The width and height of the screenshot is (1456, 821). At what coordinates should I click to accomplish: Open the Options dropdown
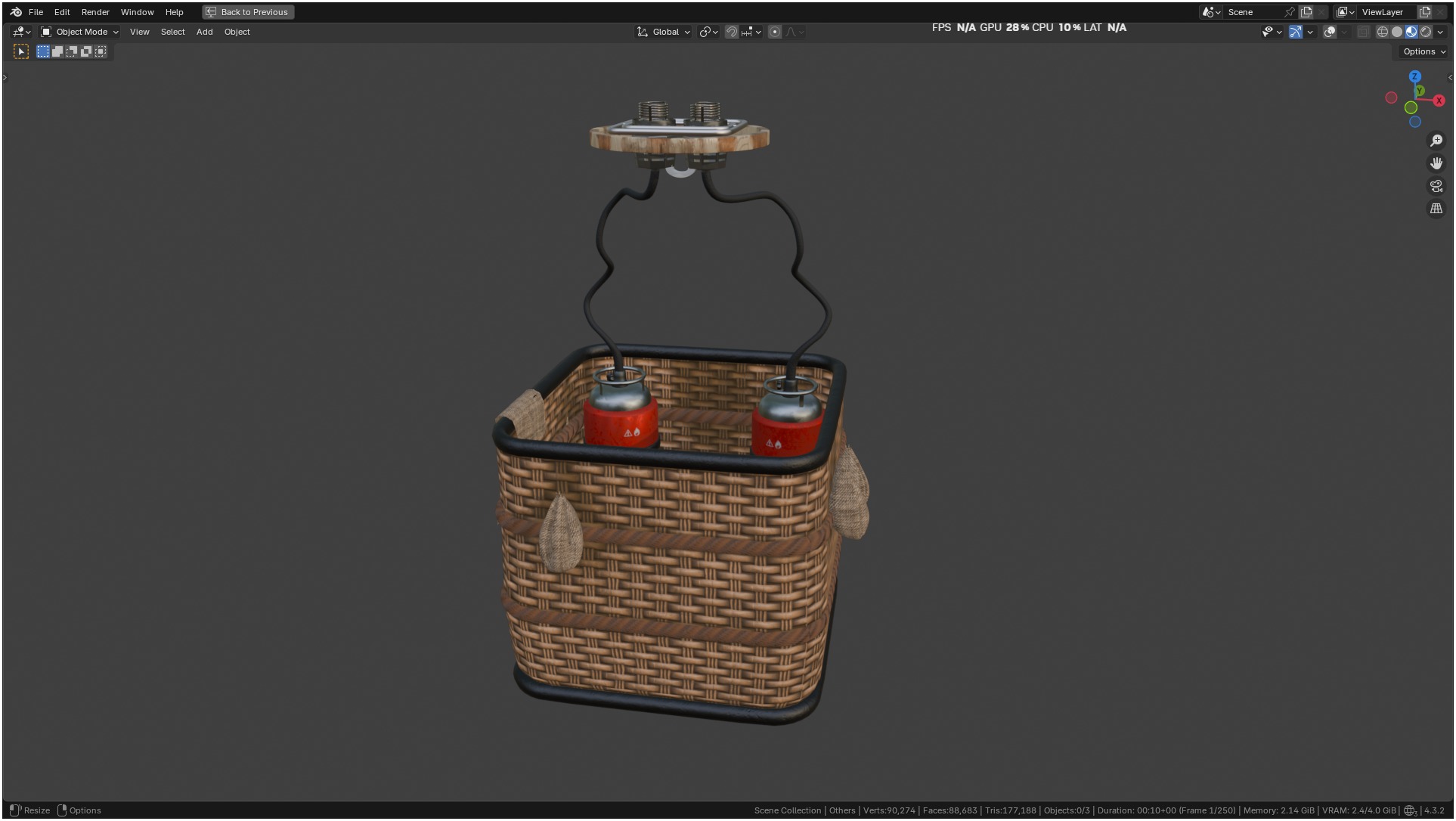pyautogui.click(x=1423, y=51)
